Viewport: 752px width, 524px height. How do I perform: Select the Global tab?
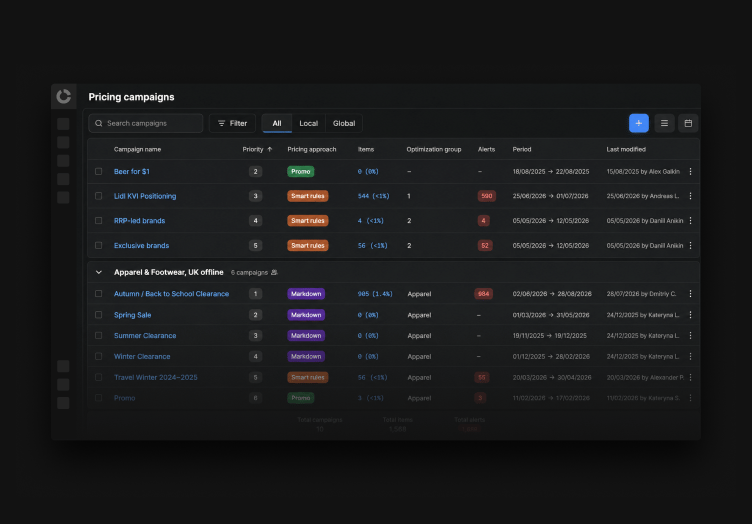(344, 123)
